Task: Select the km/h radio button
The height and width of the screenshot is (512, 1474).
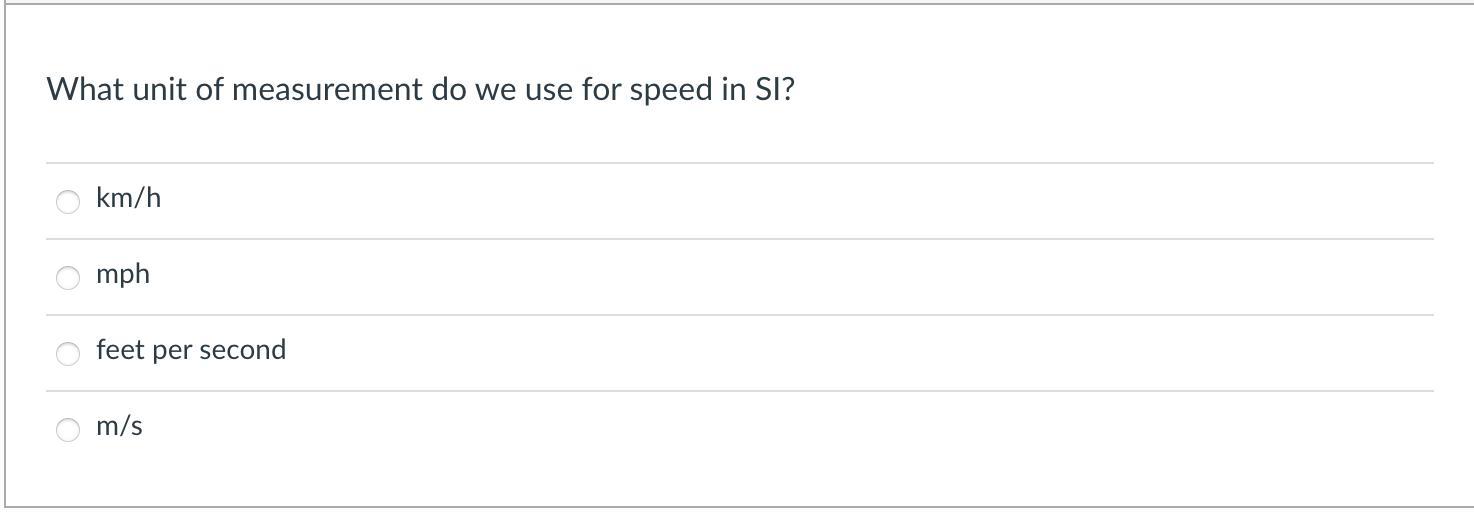Action: pos(68,202)
